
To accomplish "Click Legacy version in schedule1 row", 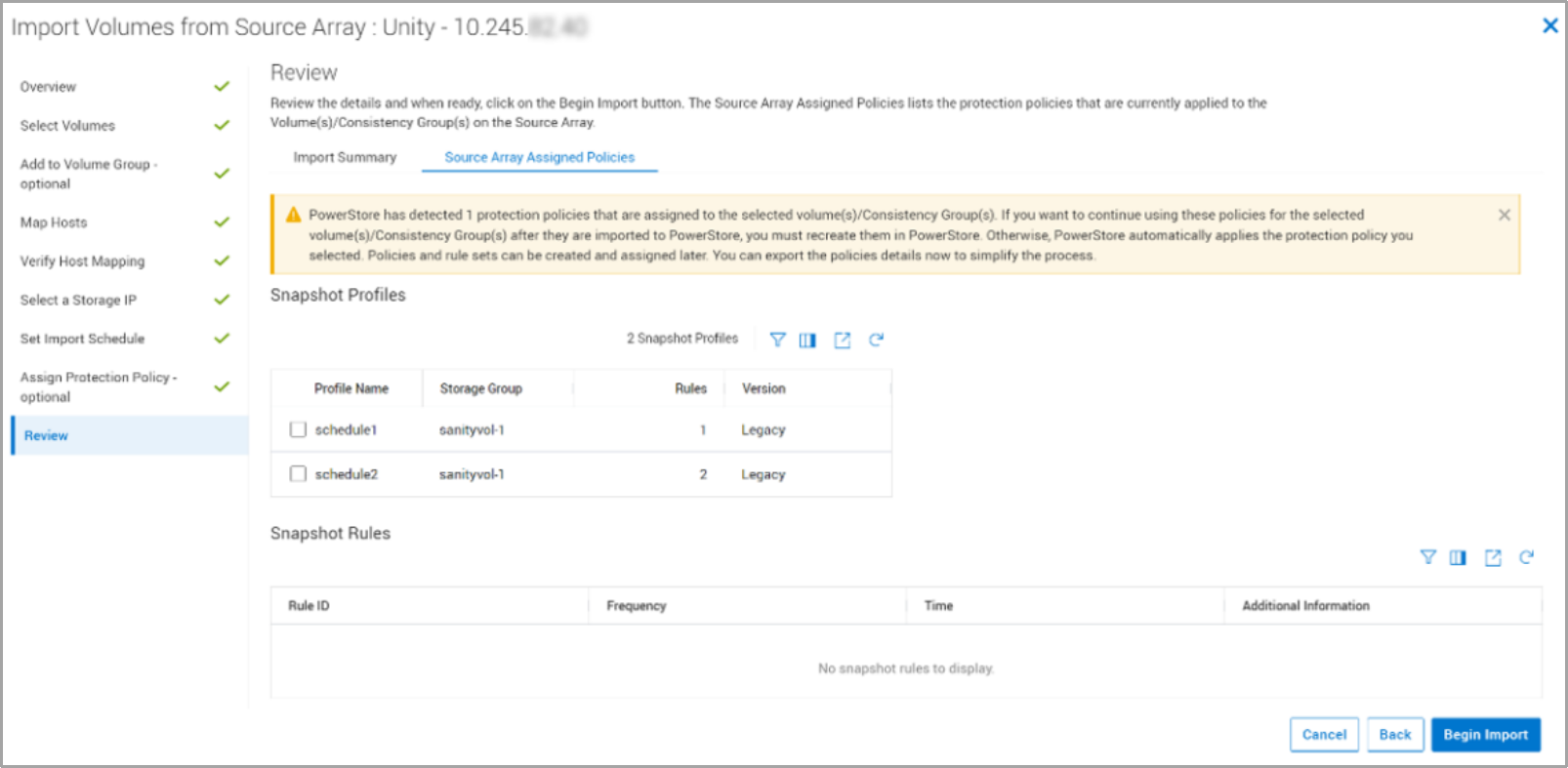I will pos(763,430).
